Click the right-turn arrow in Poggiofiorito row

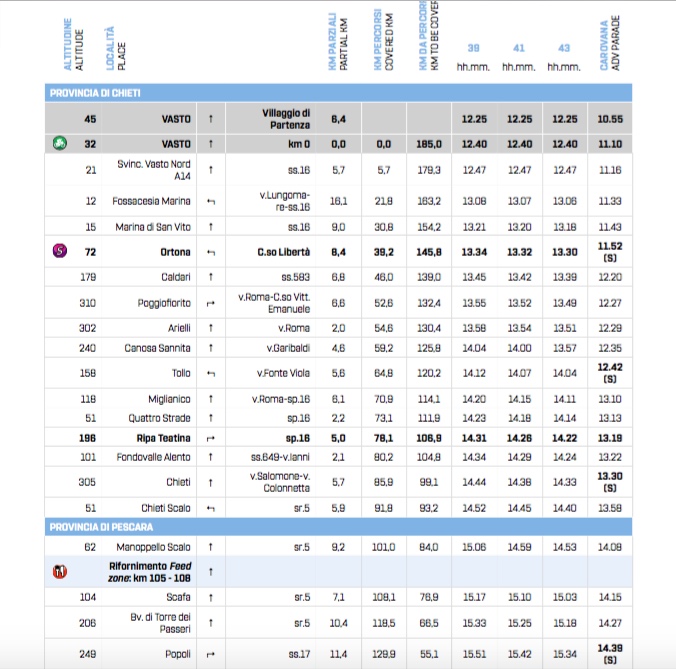point(210,303)
